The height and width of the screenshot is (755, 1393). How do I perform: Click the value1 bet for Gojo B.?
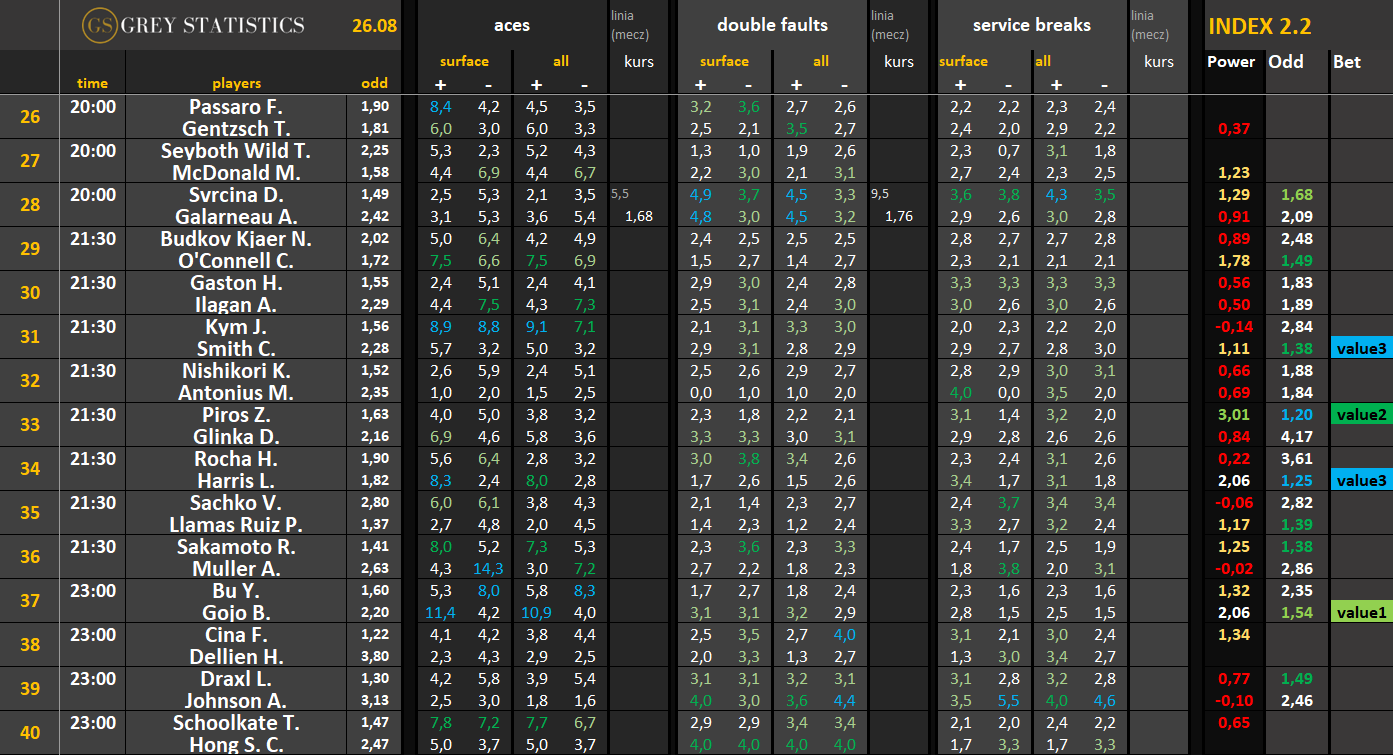tap(1361, 612)
